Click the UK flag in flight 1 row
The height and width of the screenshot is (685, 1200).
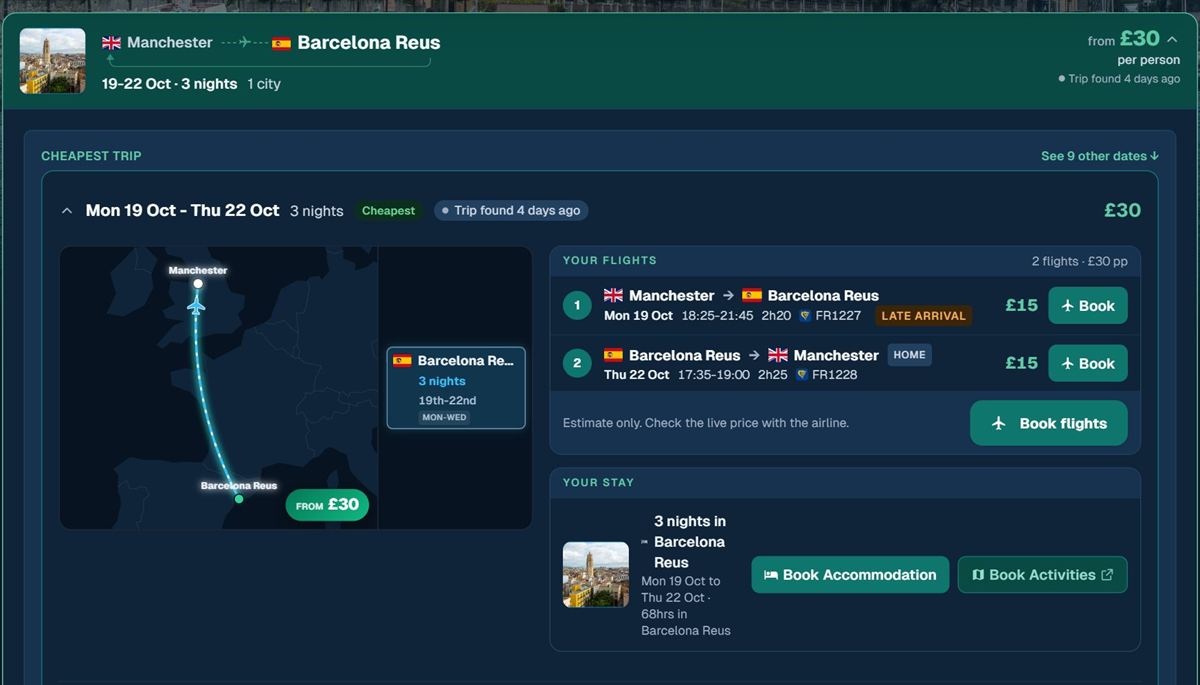click(613, 296)
